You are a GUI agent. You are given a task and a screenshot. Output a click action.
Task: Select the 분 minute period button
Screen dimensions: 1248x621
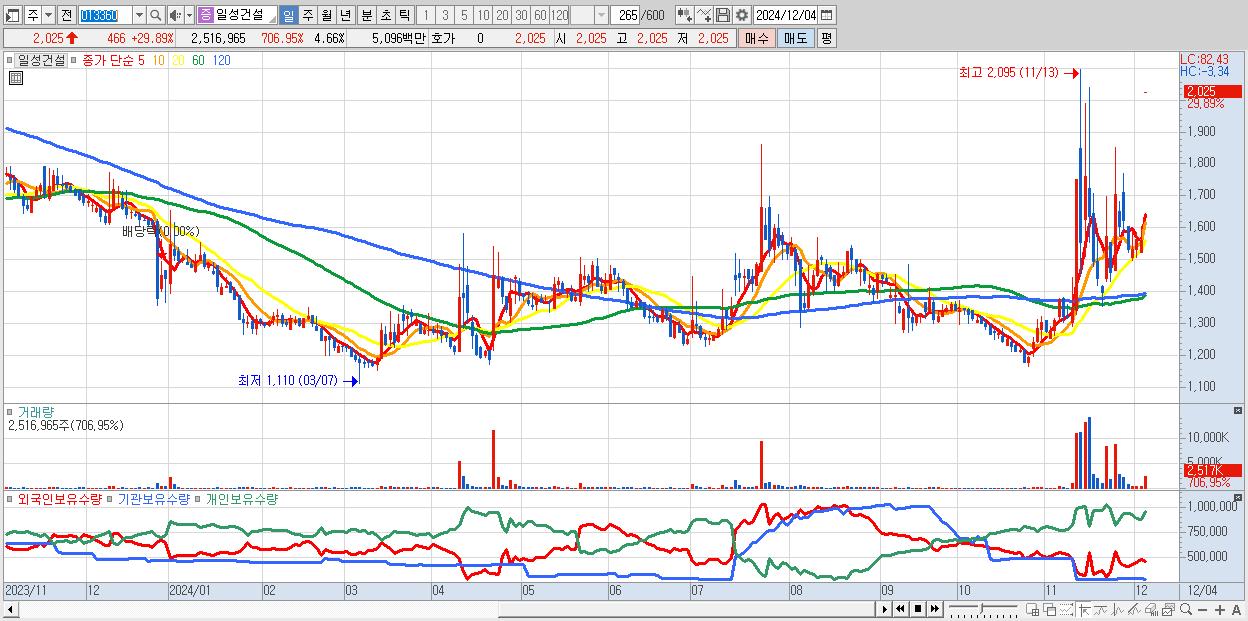click(366, 15)
